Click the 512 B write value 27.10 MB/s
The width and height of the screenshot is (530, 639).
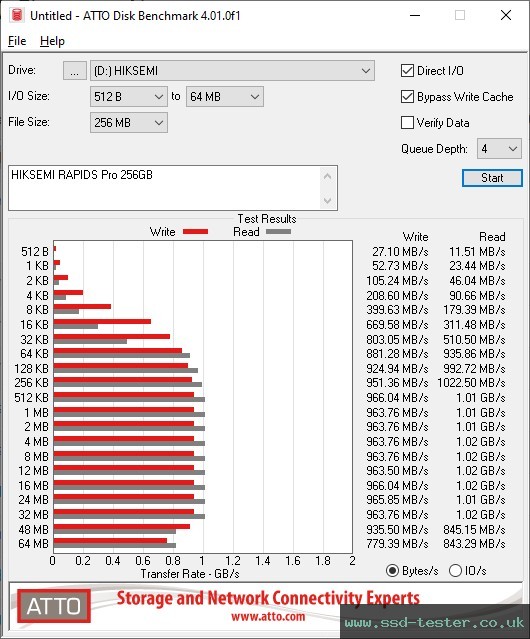pyautogui.click(x=400, y=252)
